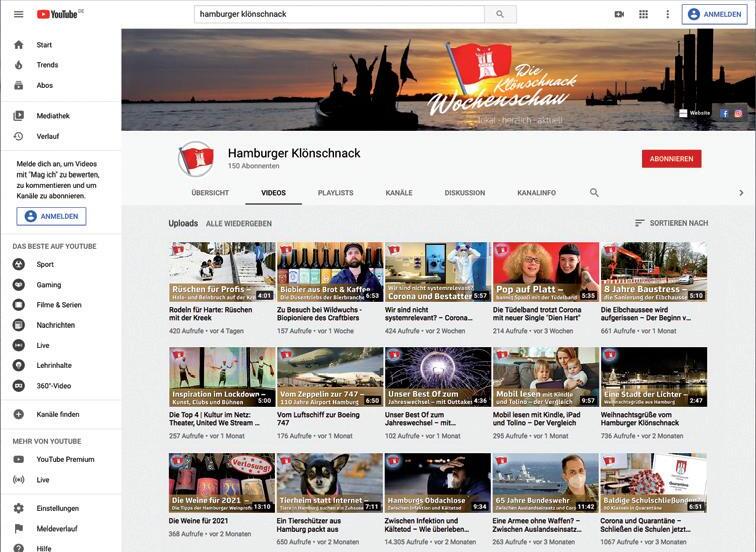Image resolution: width=756 pixels, height=552 pixels.
Task: Open Verlauf history icon
Action: click(18, 136)
